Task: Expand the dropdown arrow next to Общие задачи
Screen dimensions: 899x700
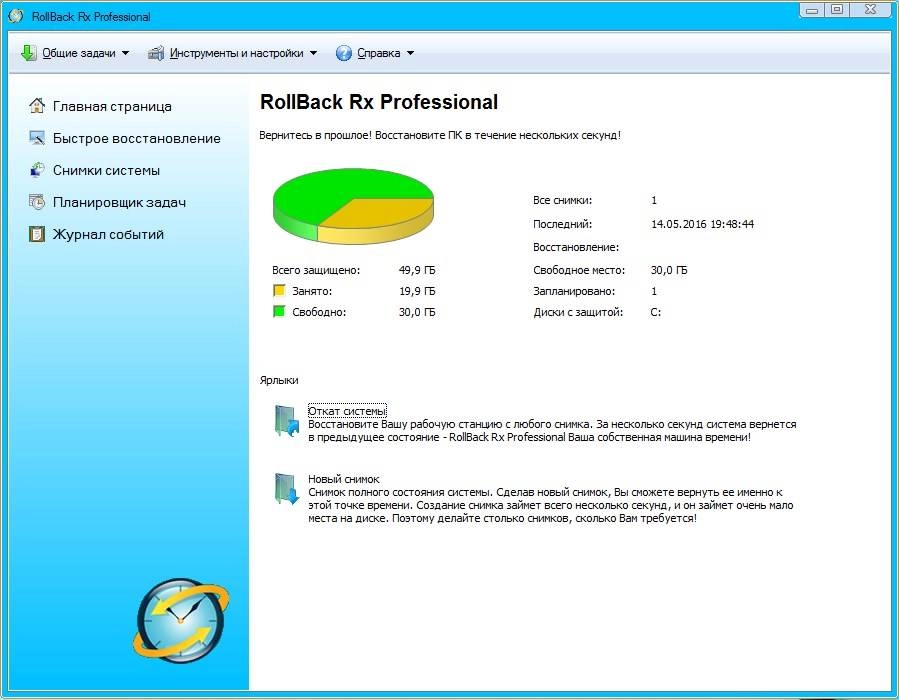Action: click(125, 53)
